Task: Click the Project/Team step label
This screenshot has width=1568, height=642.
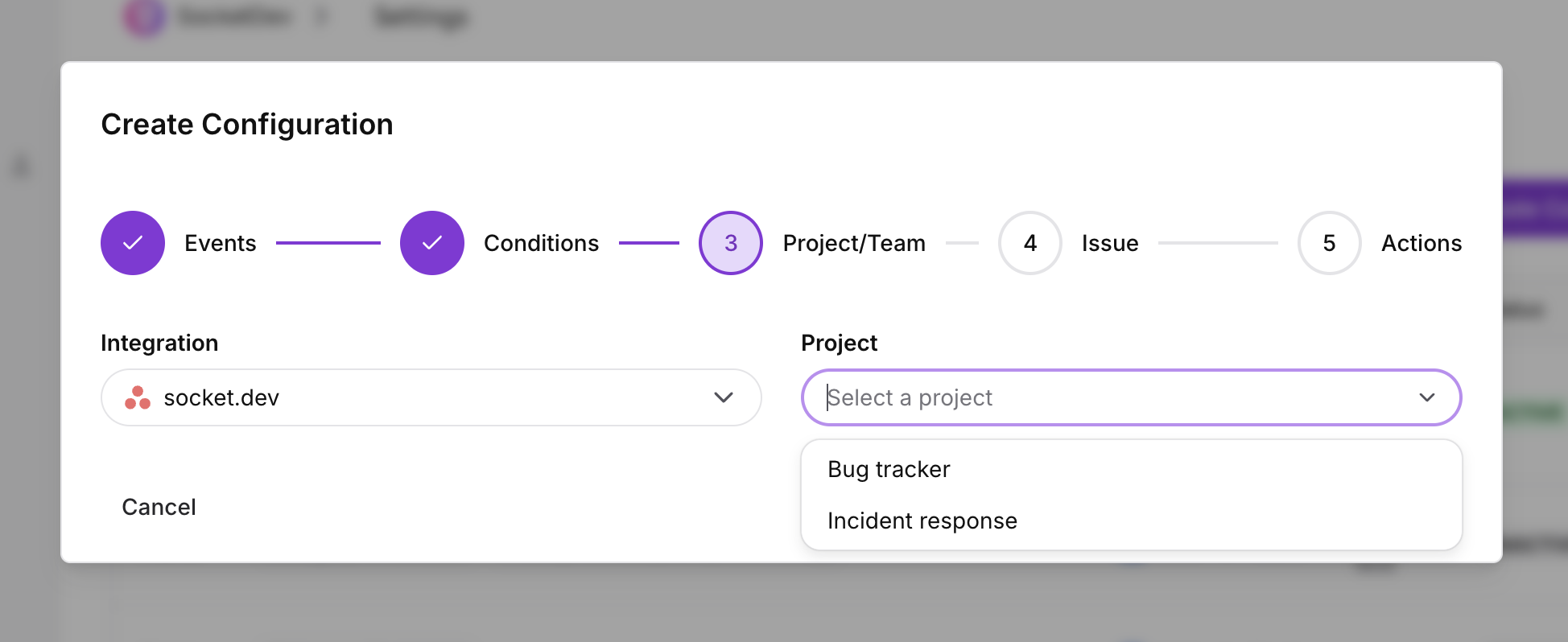Action: (x=854, y=243)
